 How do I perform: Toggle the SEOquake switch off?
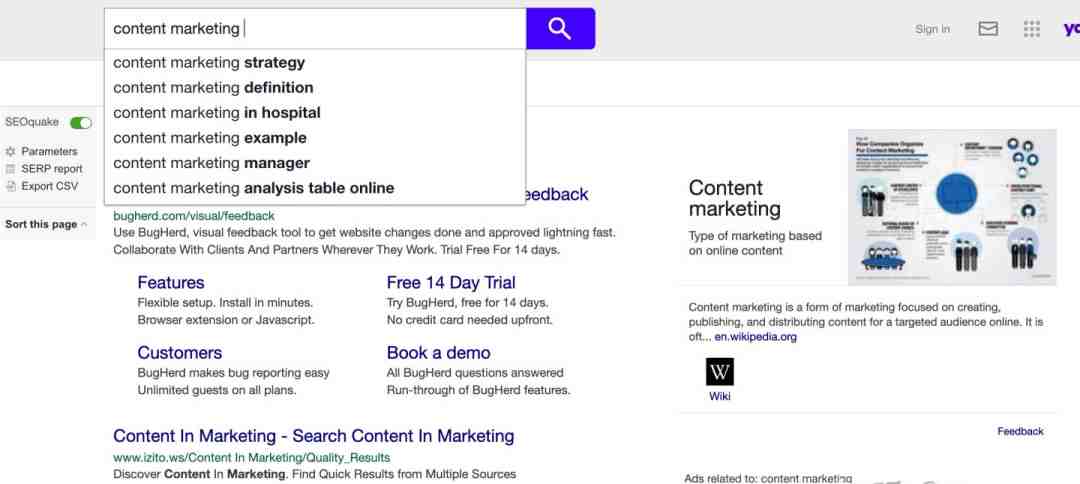point(81,123)
